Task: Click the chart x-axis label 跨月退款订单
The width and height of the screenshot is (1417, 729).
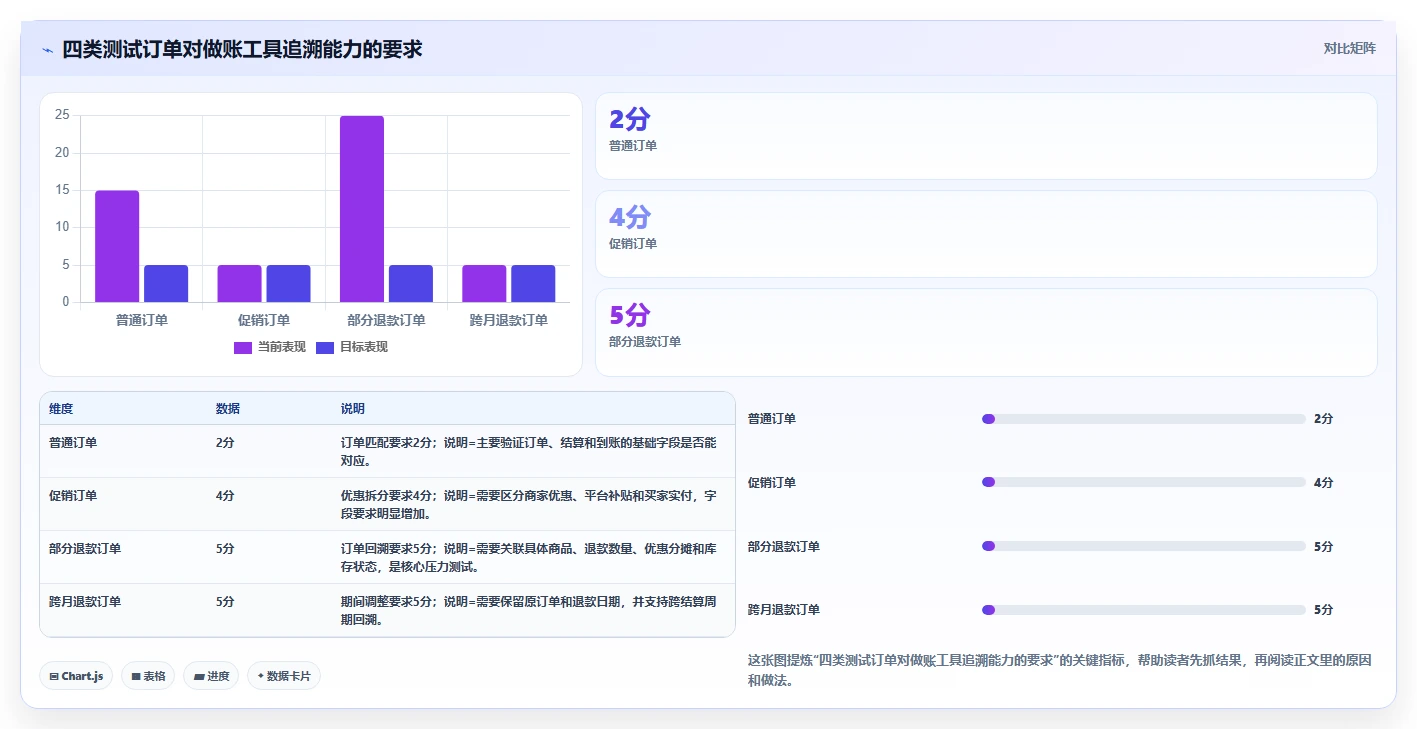Action: [x=509, y=320]
